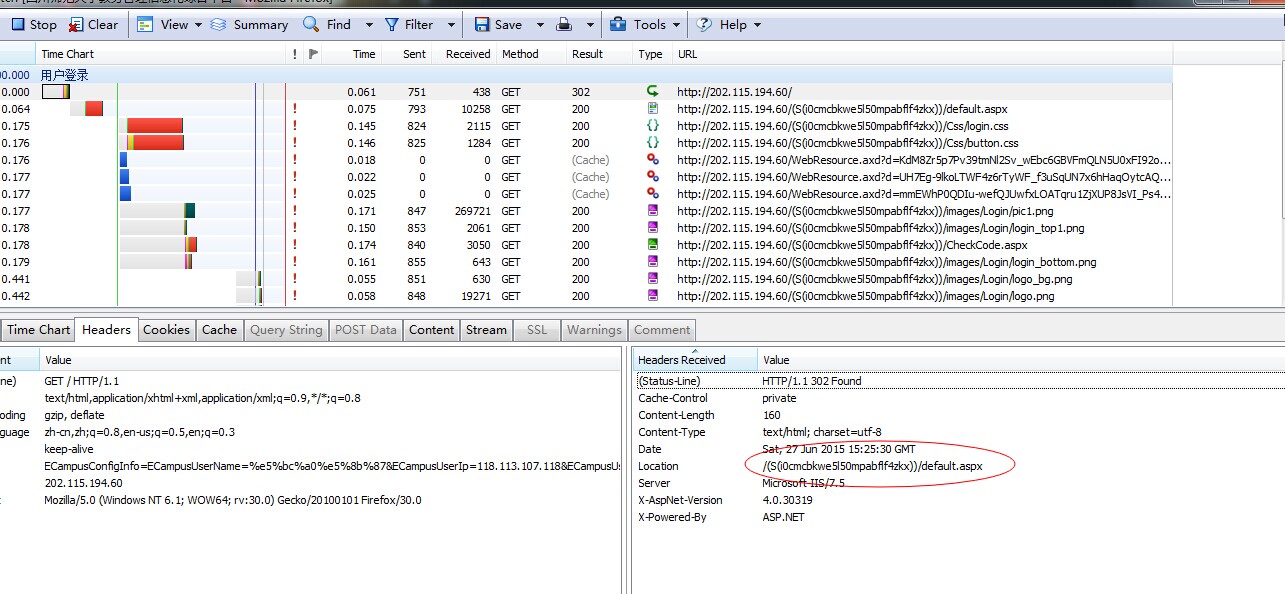Click image type icon for login_top1.png
Viewport: 1285px width, 594px height.
pos(653,228)
